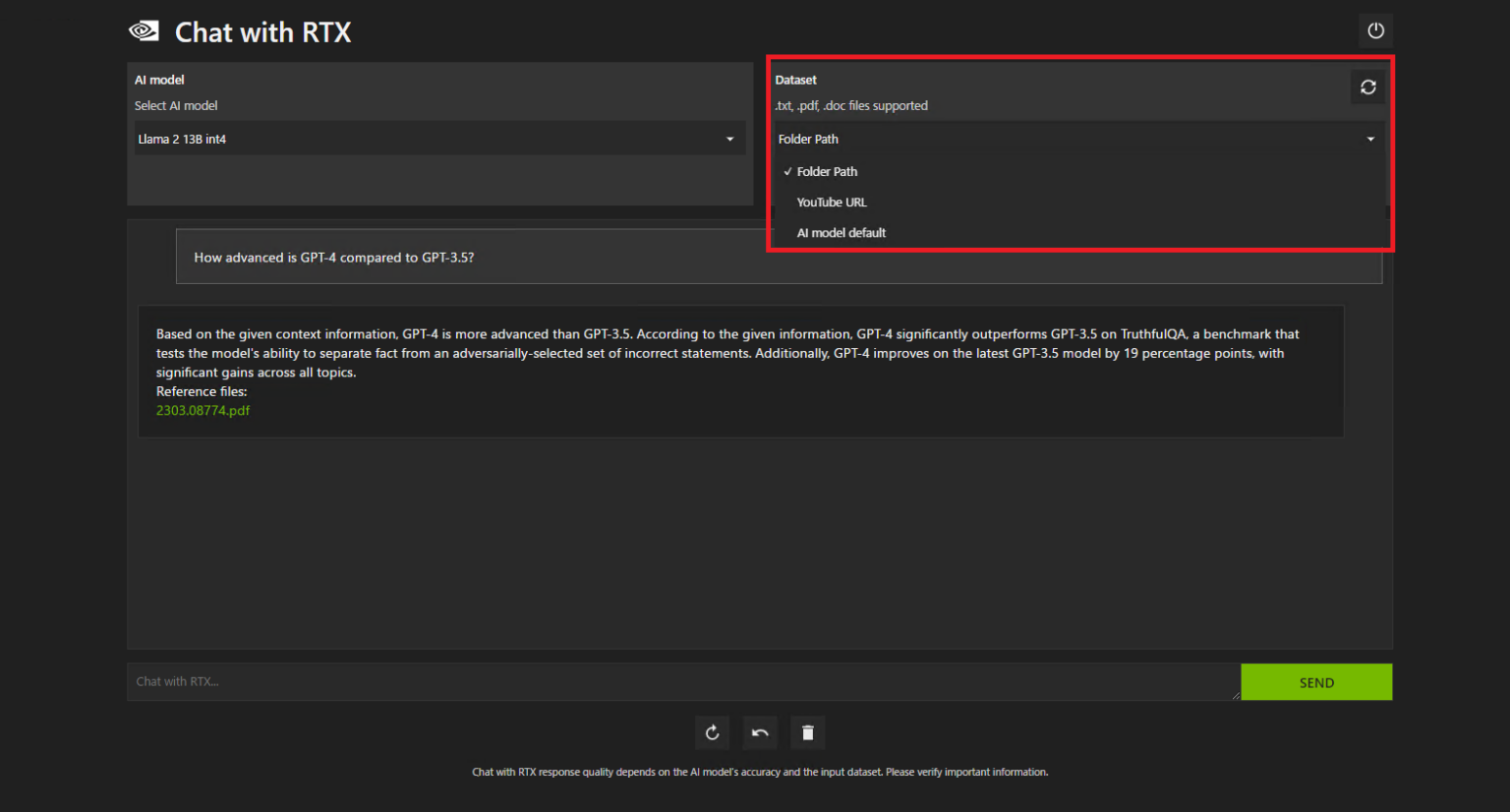Refresh the dataset using the circular arrows icon
The height and width of the screenshot is (812, 1510).
pyautogui.click(x=1367, y=87)
